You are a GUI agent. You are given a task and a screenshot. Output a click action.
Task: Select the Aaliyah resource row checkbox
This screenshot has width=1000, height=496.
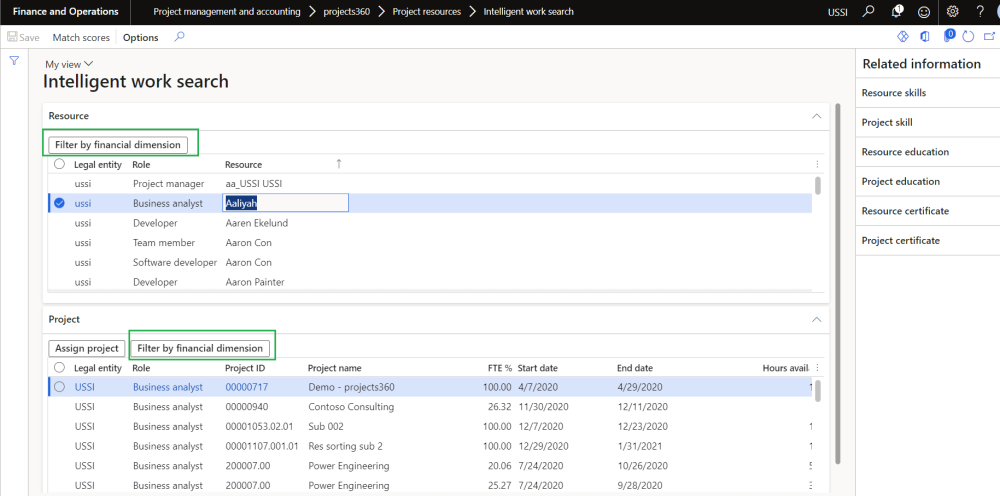click(x=59, y=203)
